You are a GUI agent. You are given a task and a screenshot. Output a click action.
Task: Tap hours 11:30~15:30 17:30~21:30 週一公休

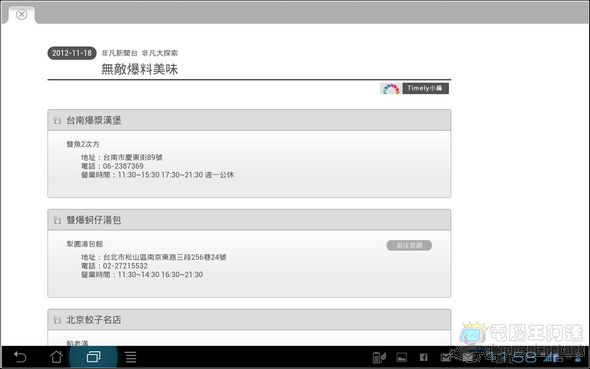(176, 175)
